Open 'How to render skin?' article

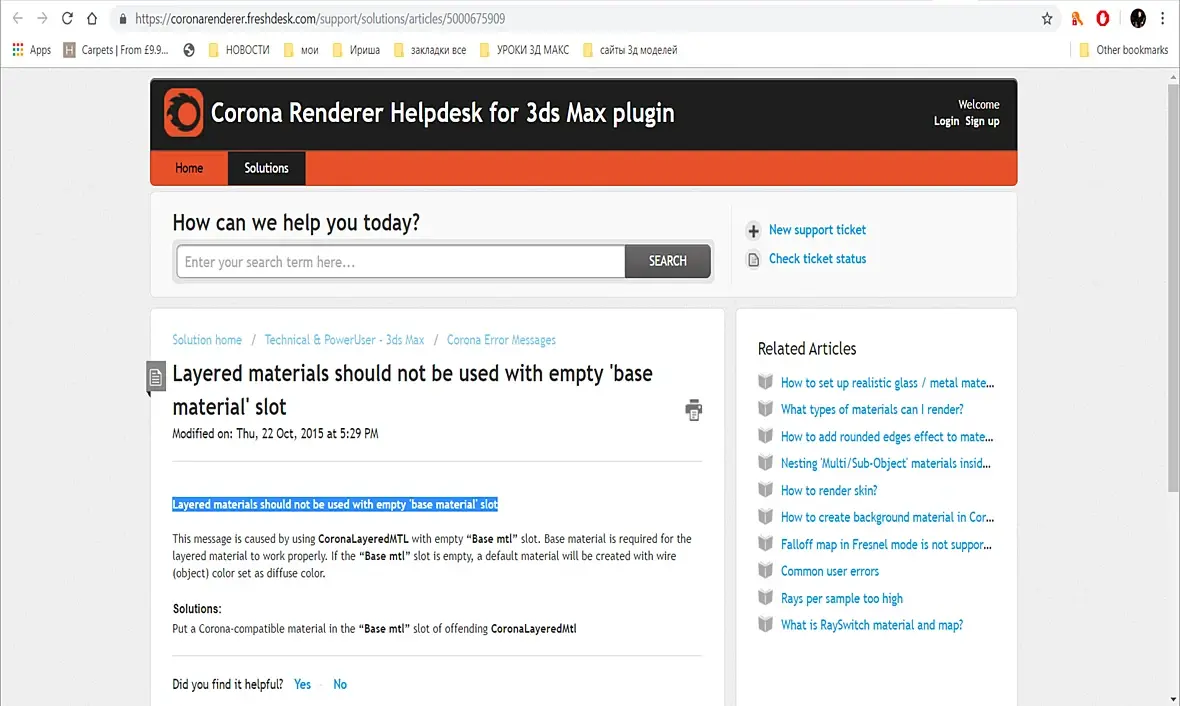point(829,490)
